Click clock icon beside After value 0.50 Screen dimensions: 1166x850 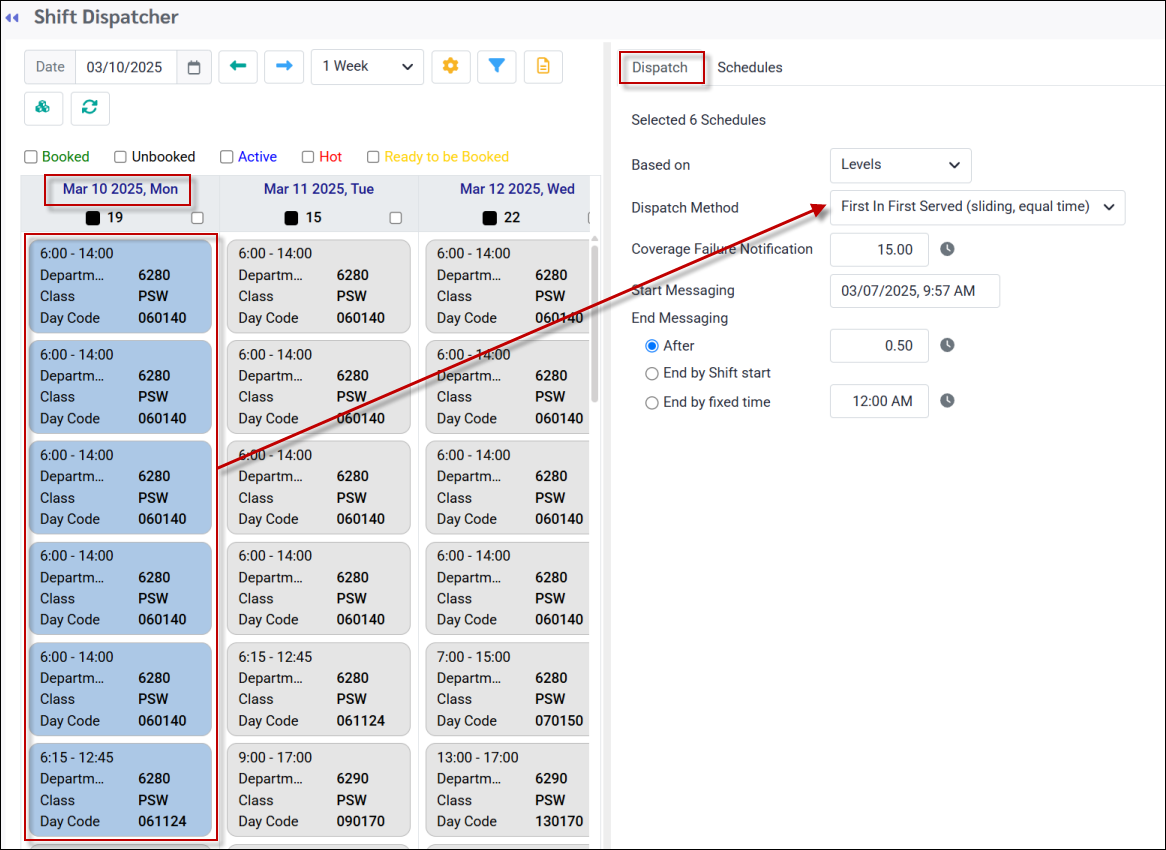pos(947,345)
